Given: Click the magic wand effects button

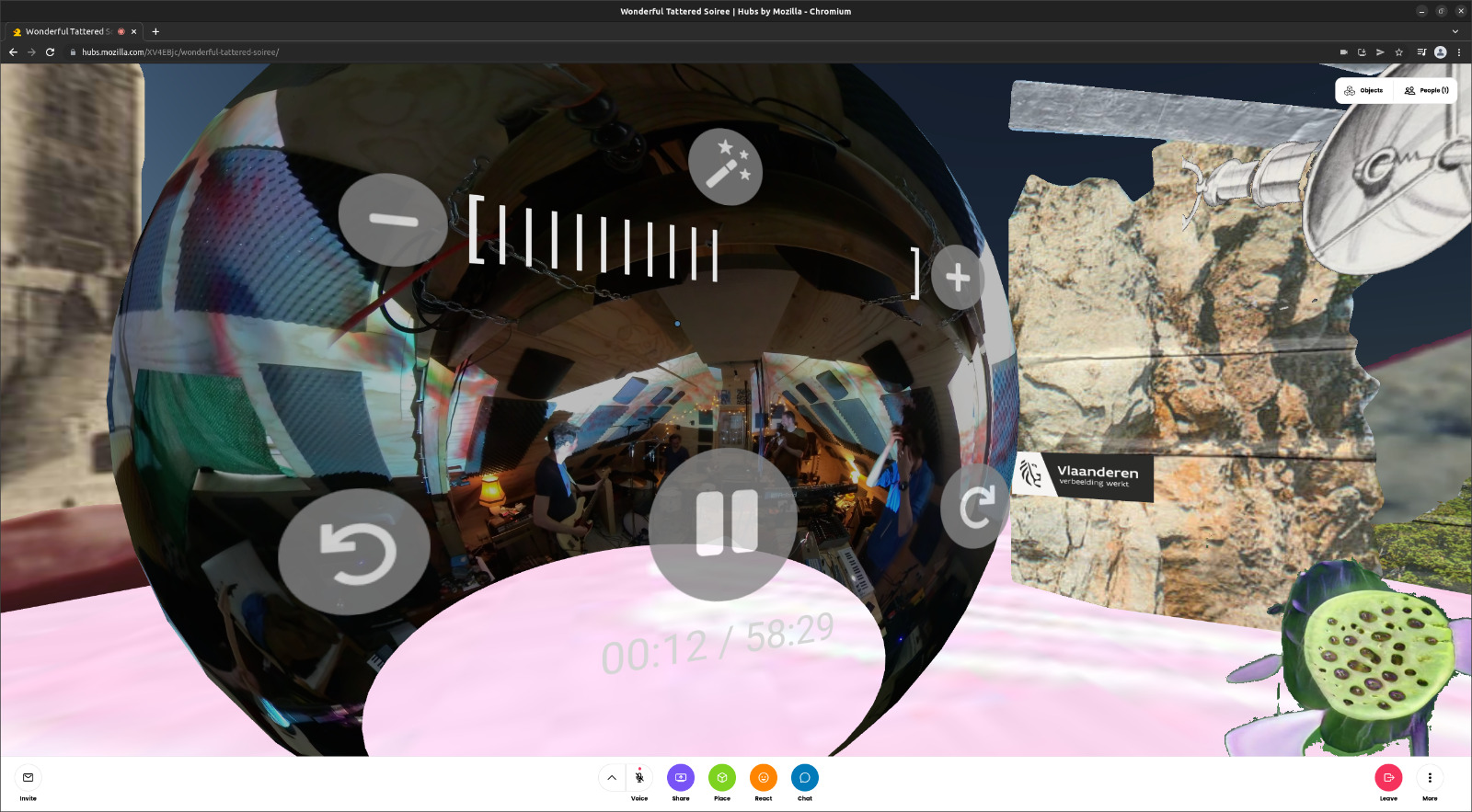Looking at the screenshot, I should pyautogui.click(x=726, y=166).
